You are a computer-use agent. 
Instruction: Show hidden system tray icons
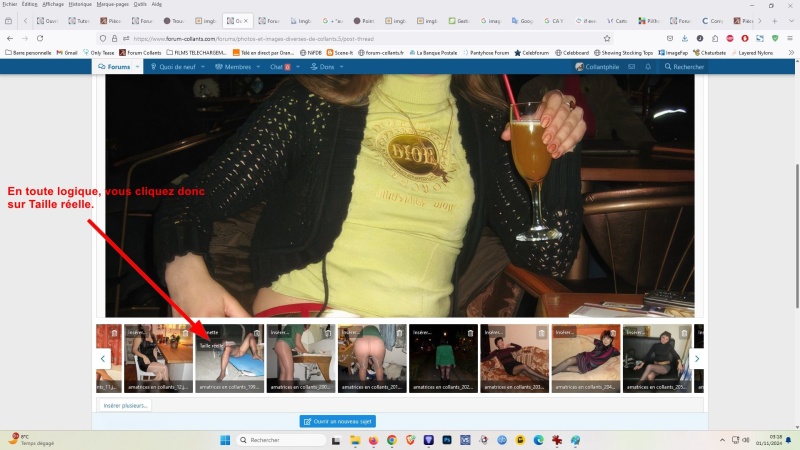(722, 440)
